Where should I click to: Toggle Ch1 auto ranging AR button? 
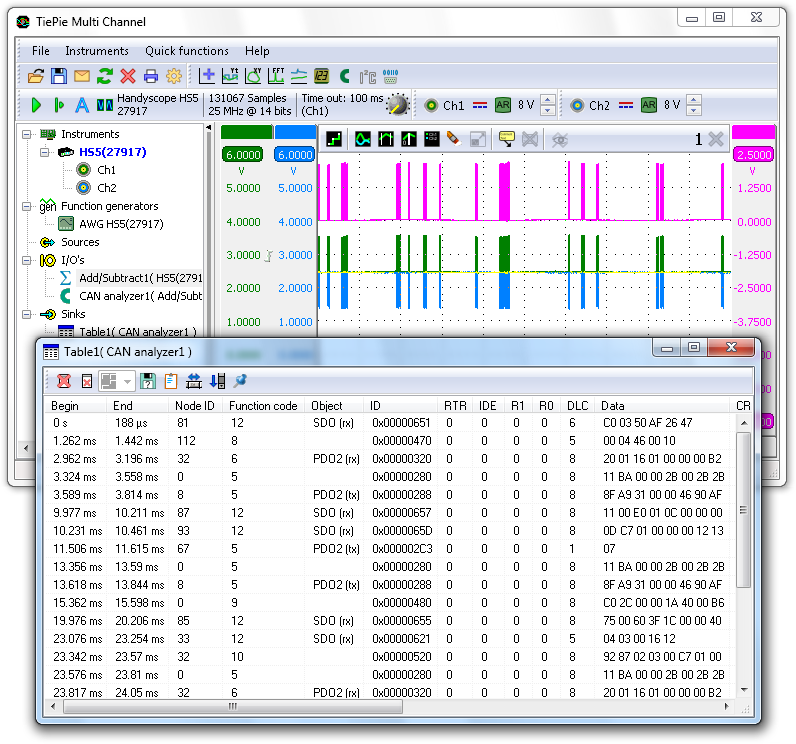pos(503,105)
